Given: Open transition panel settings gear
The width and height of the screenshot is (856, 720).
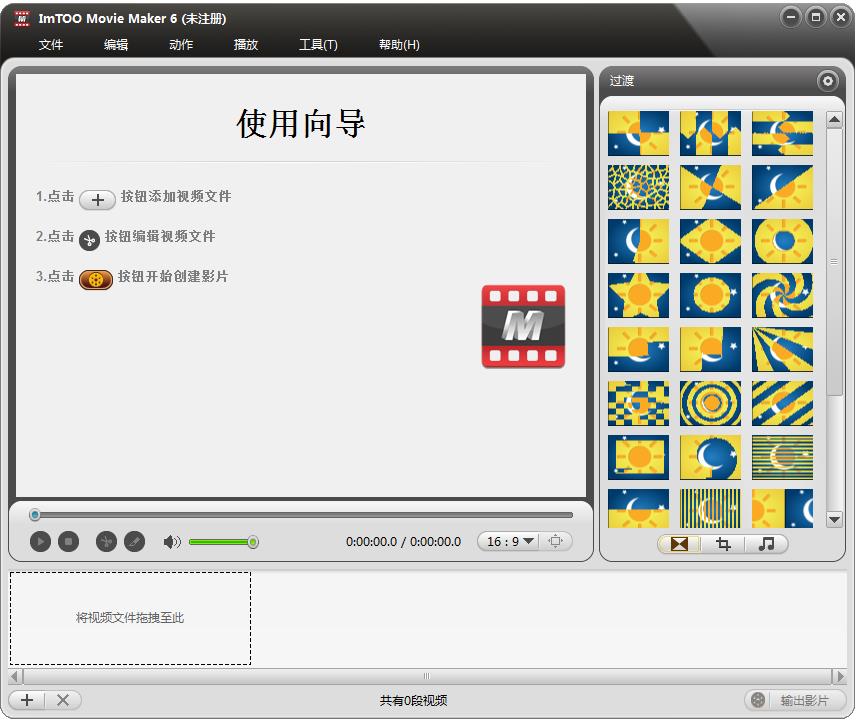Looking at the screenshot, I should (827, 81).
